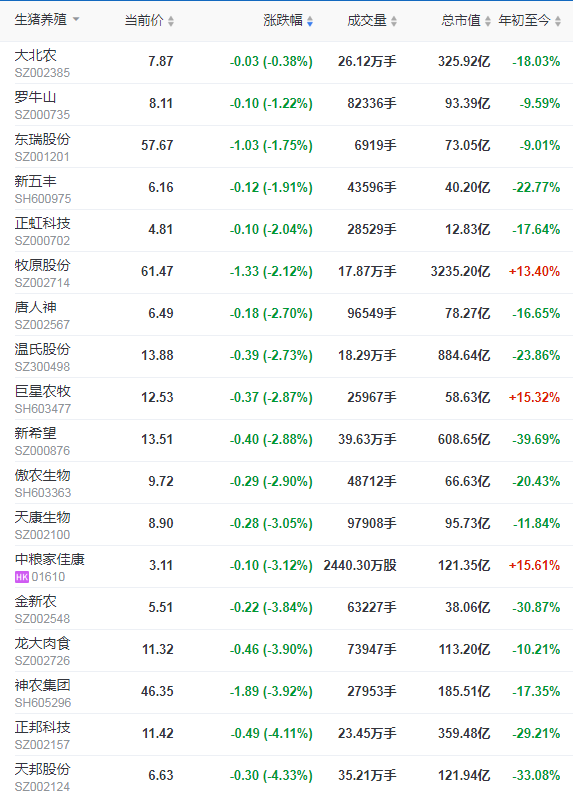This screenshot has width=573, height=797.
Task: Open 金新农 stock link
Action: [x=36, y=601]
